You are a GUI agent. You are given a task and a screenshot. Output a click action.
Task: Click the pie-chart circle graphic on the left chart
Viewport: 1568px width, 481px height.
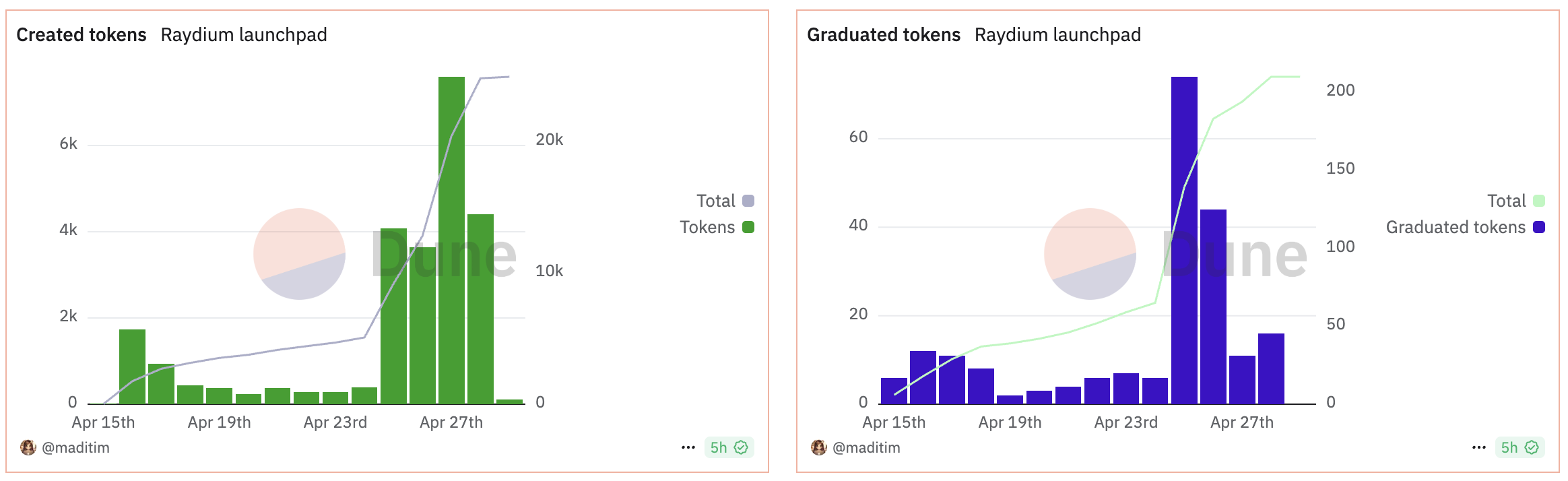tap(299, 255)
